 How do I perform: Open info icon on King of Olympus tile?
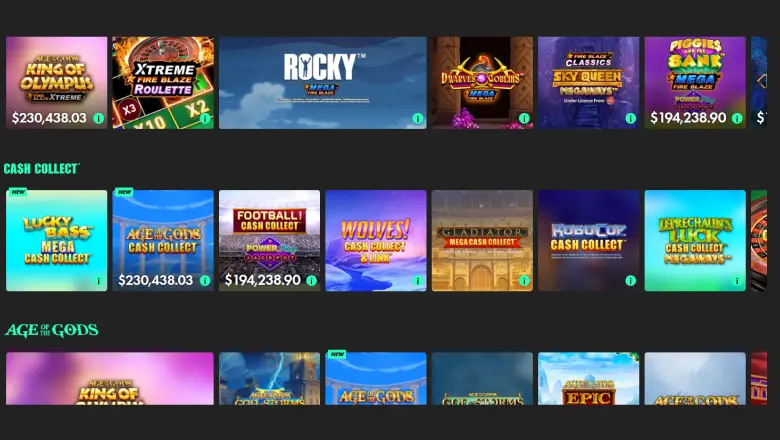98,118
